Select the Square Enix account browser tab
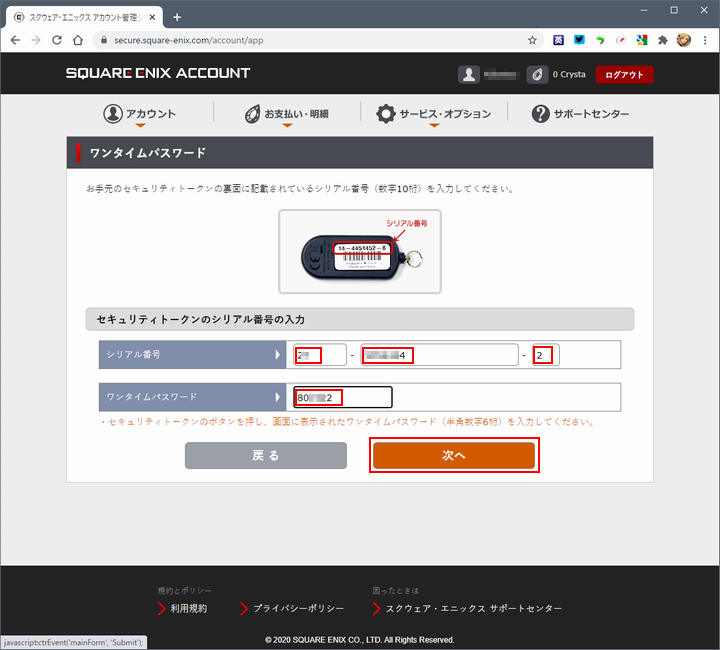This screenshot has width=720, height=650. pyautogui.click(x=85, y=17)
